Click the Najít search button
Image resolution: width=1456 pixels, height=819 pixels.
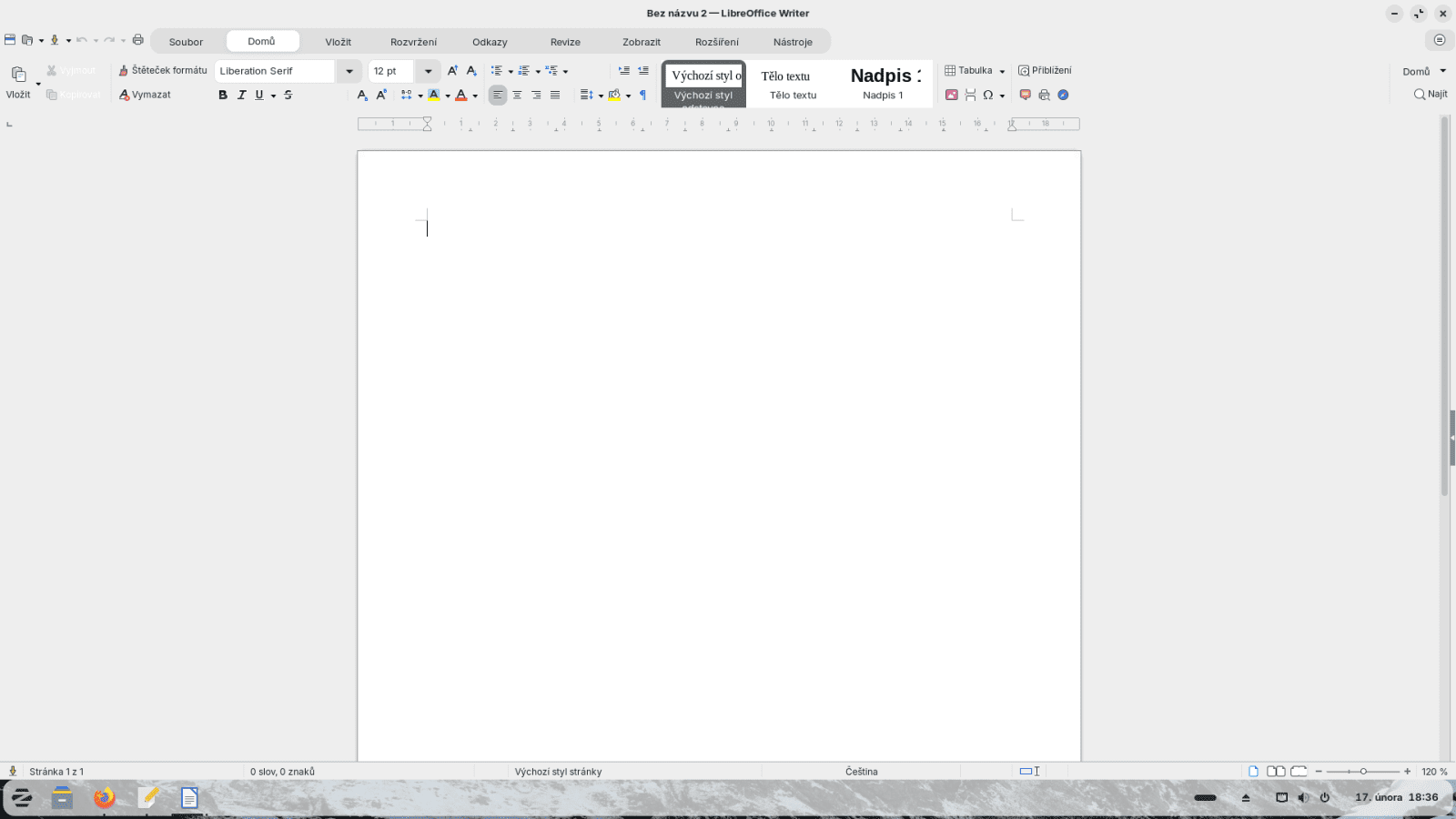tap(1431, 94)
